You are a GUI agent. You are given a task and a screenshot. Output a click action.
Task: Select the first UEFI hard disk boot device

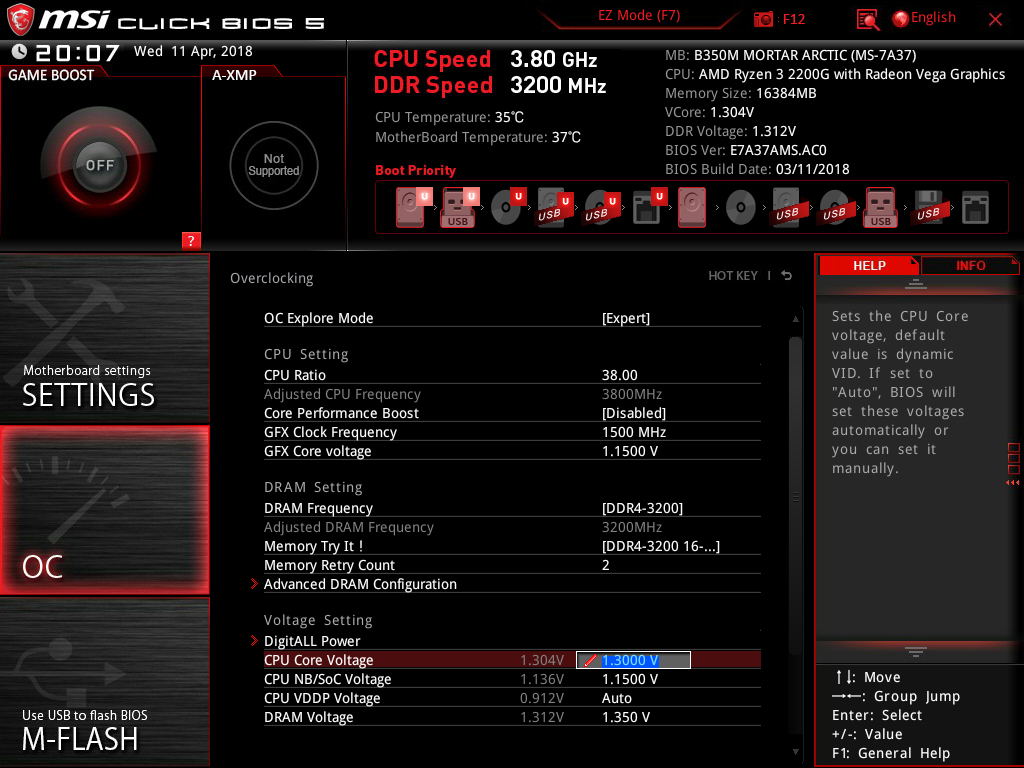pyautogui.click(x=413, y=208)
